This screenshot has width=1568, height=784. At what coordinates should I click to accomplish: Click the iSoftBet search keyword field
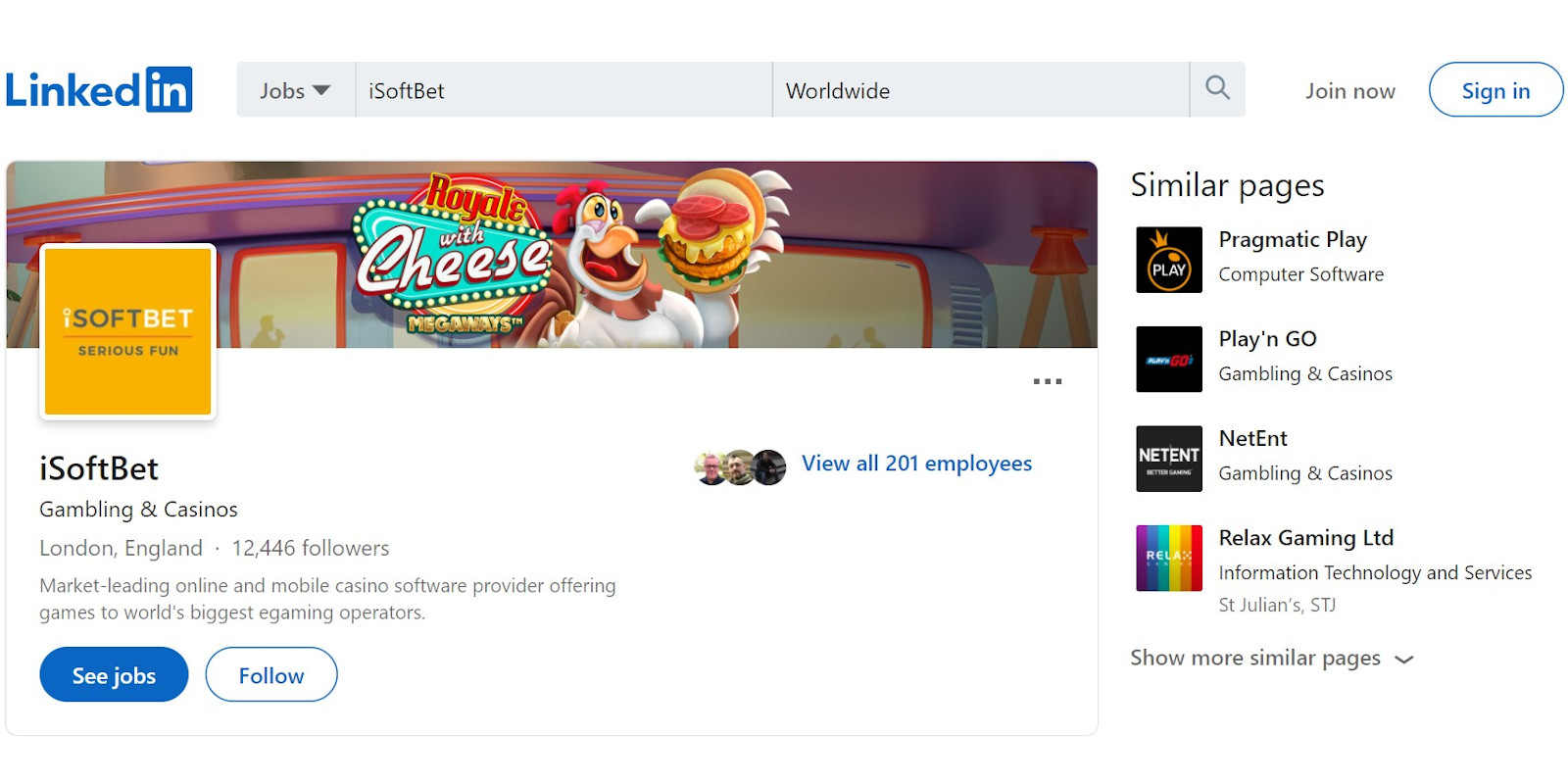[563, 90]
